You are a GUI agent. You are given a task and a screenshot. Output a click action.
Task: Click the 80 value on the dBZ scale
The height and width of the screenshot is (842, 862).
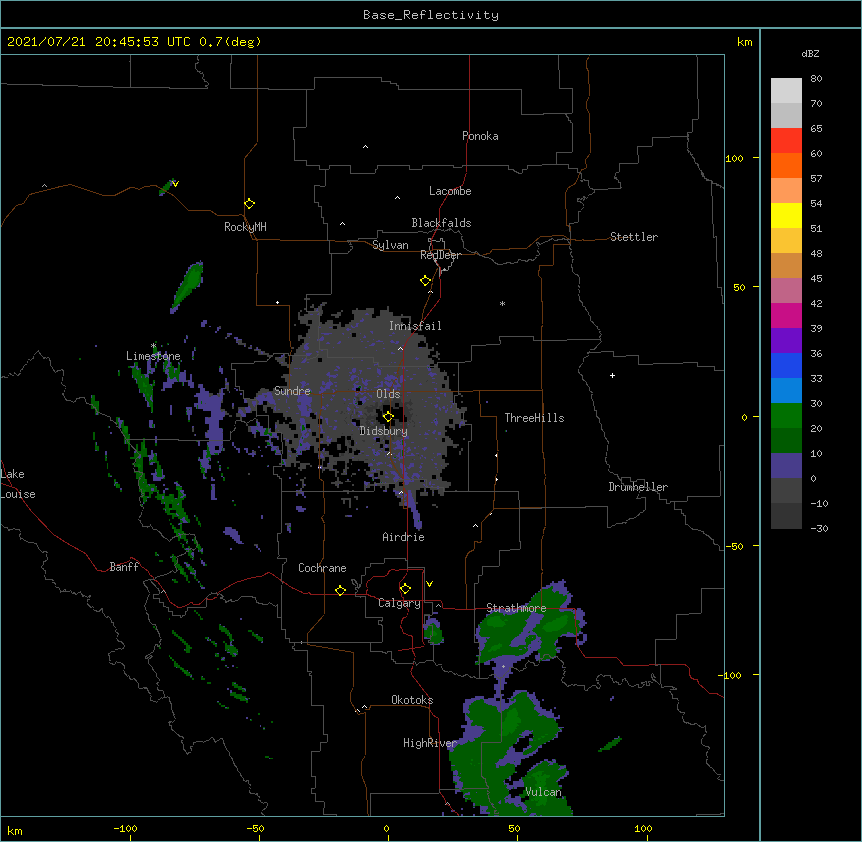click(816, 79)
